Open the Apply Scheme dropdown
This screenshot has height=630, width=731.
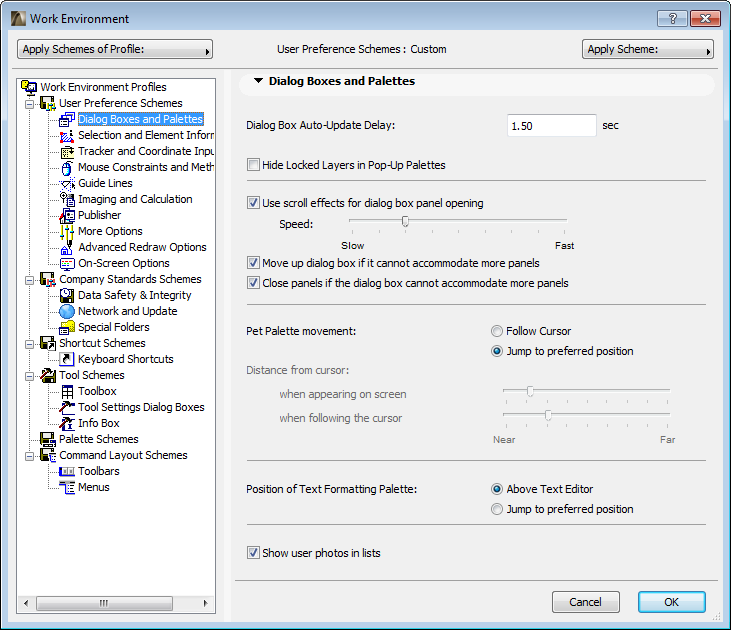[648, 49]
